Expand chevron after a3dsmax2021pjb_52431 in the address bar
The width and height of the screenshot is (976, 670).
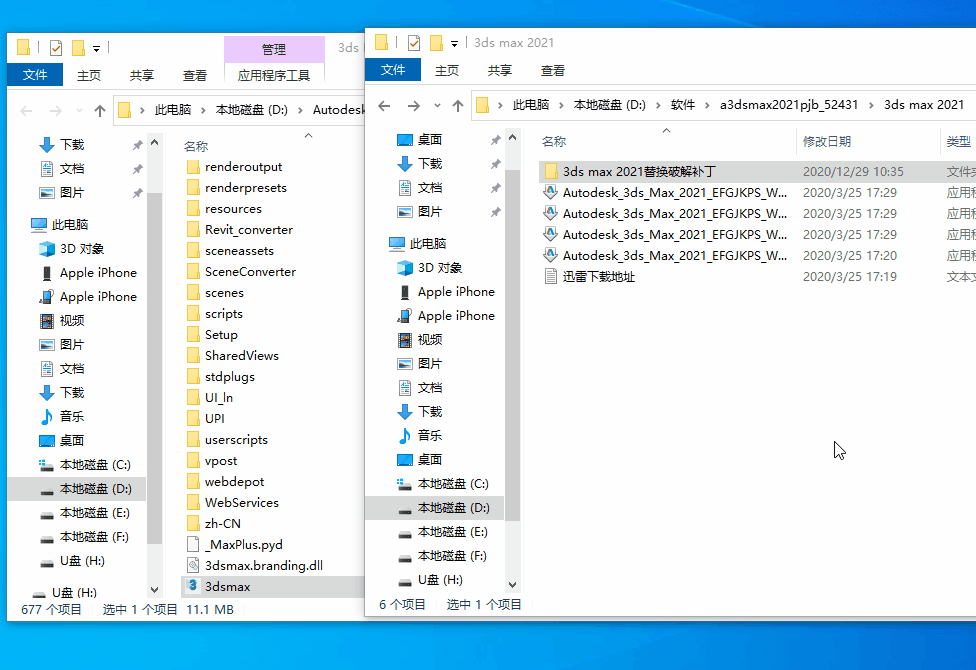click(x=871, y=105)
